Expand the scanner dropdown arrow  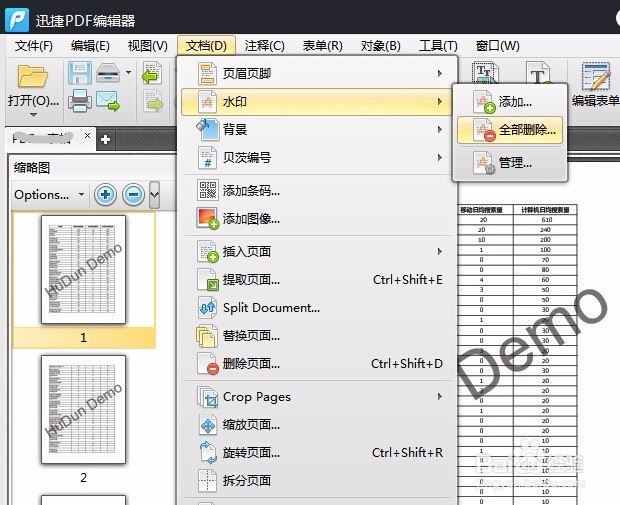(128, 72)
